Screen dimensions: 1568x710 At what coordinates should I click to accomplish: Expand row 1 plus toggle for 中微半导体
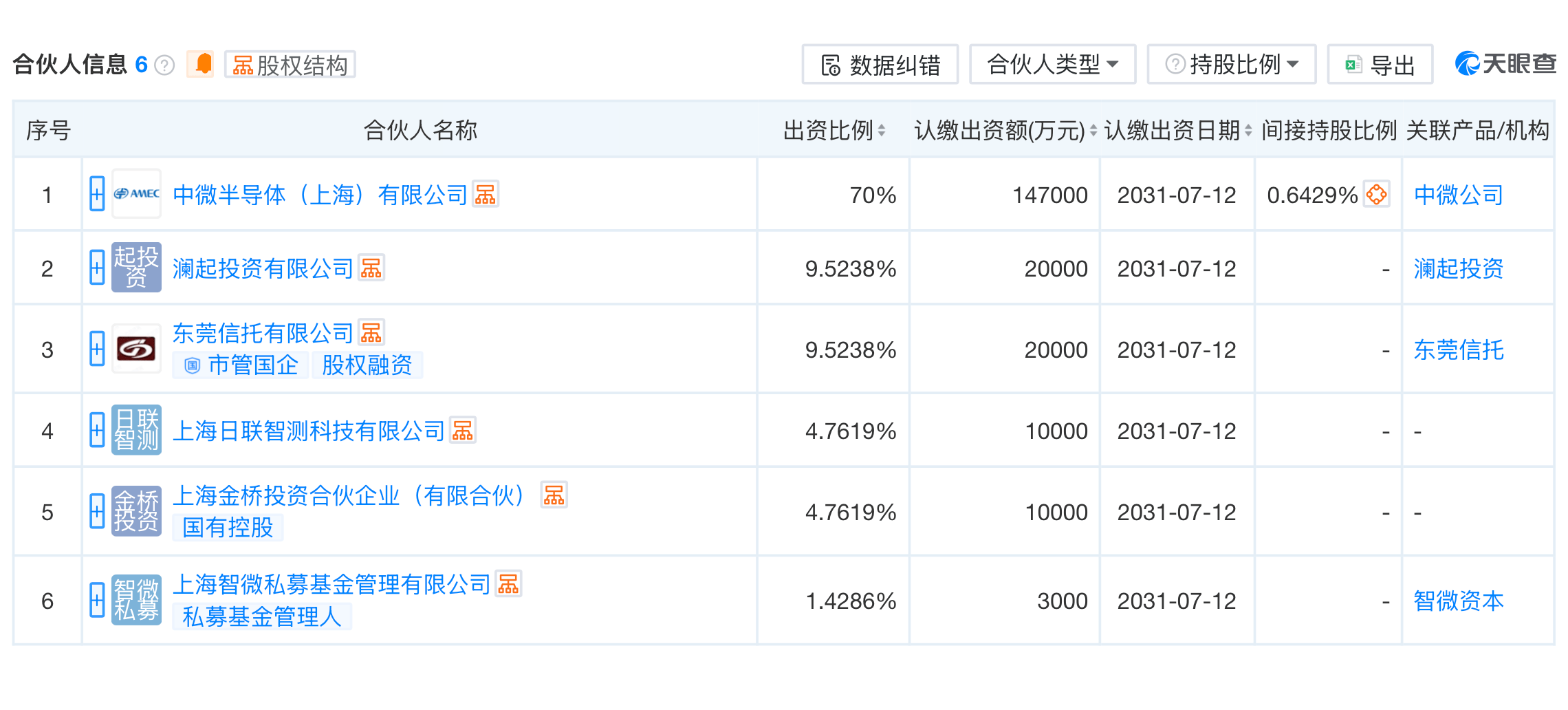[x=97, y=194]
